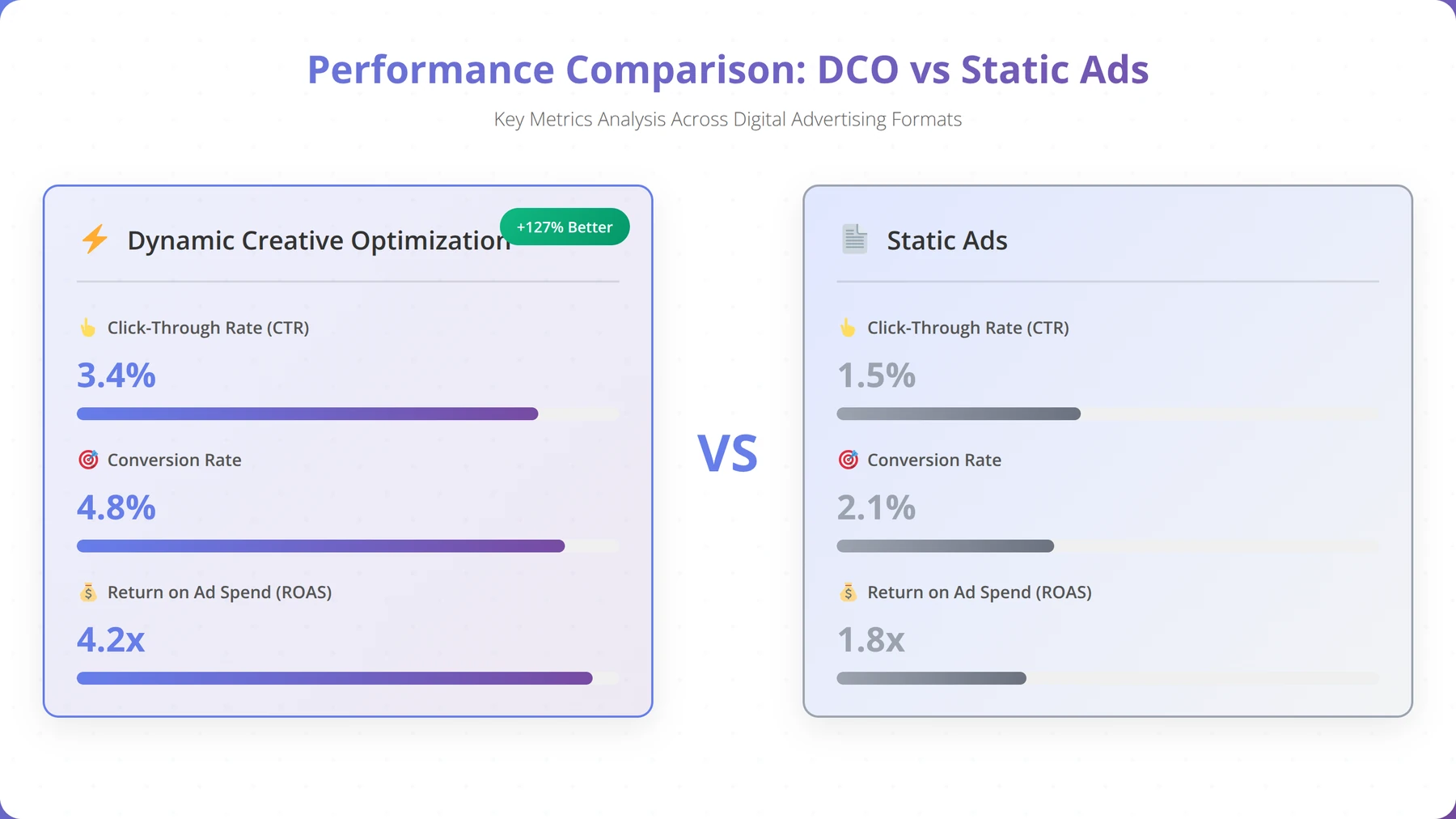Click the target icon in Static Ads card
1456x819 pixels.
pyautogui.click(x=848, y=460)
